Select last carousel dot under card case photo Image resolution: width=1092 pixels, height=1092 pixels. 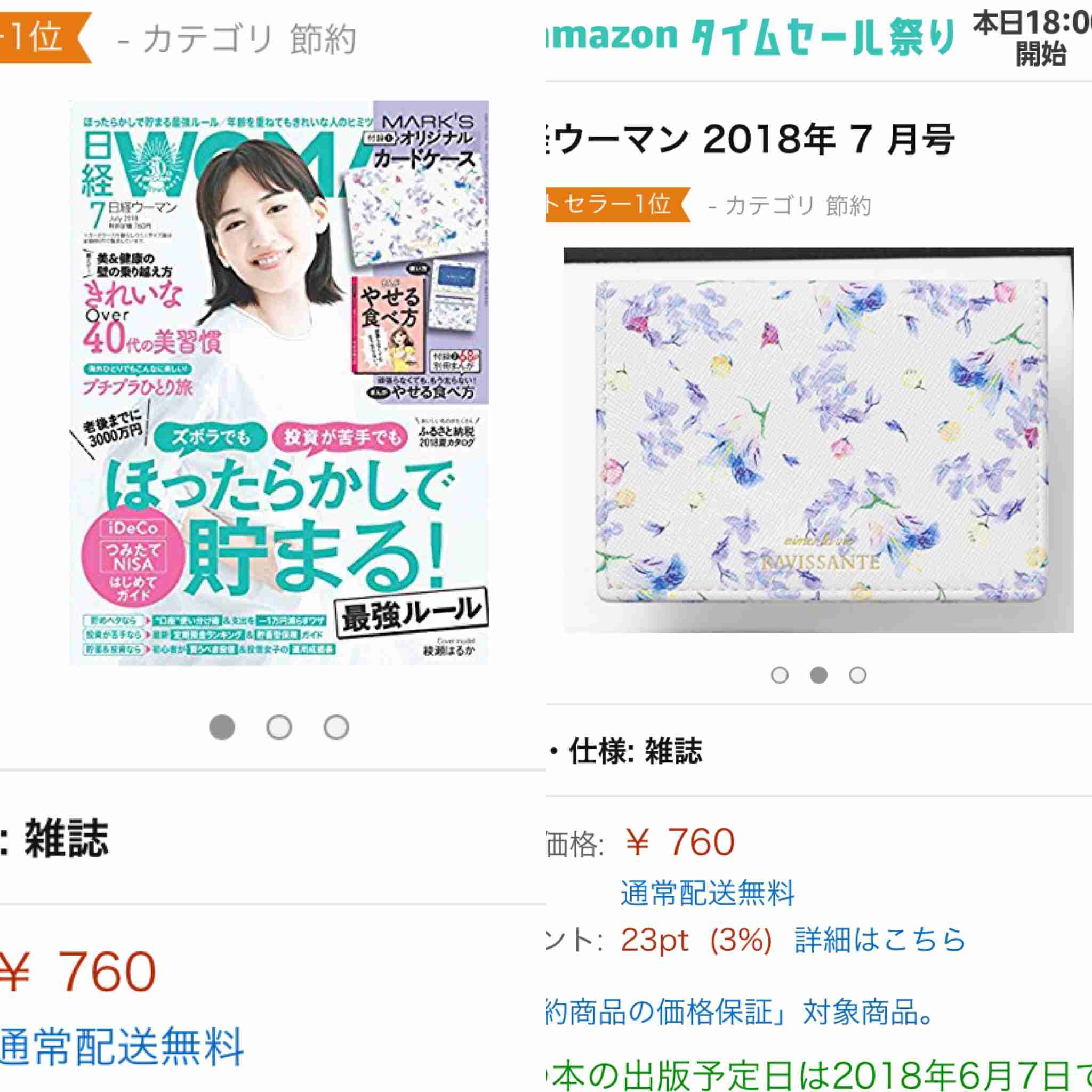tap(857, 675)
